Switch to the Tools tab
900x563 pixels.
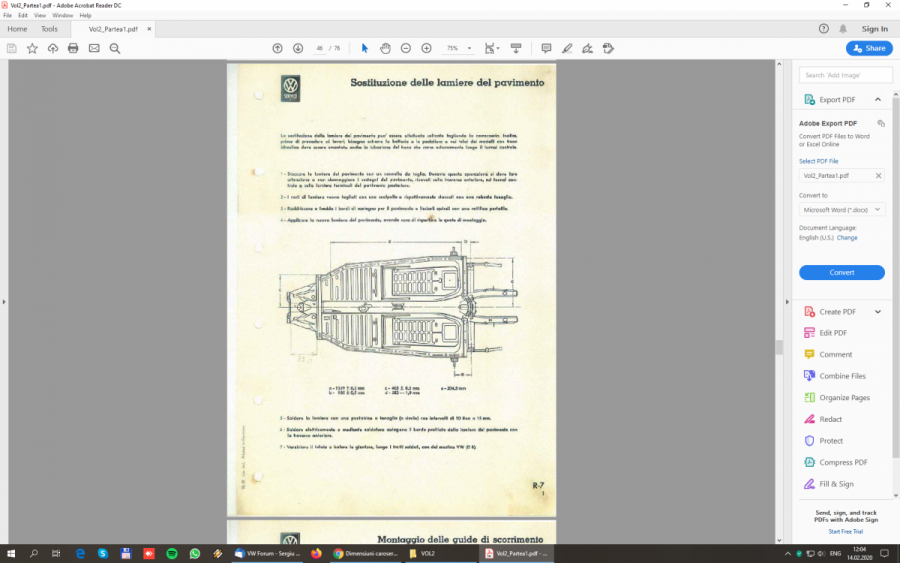[x=49, y=29]
